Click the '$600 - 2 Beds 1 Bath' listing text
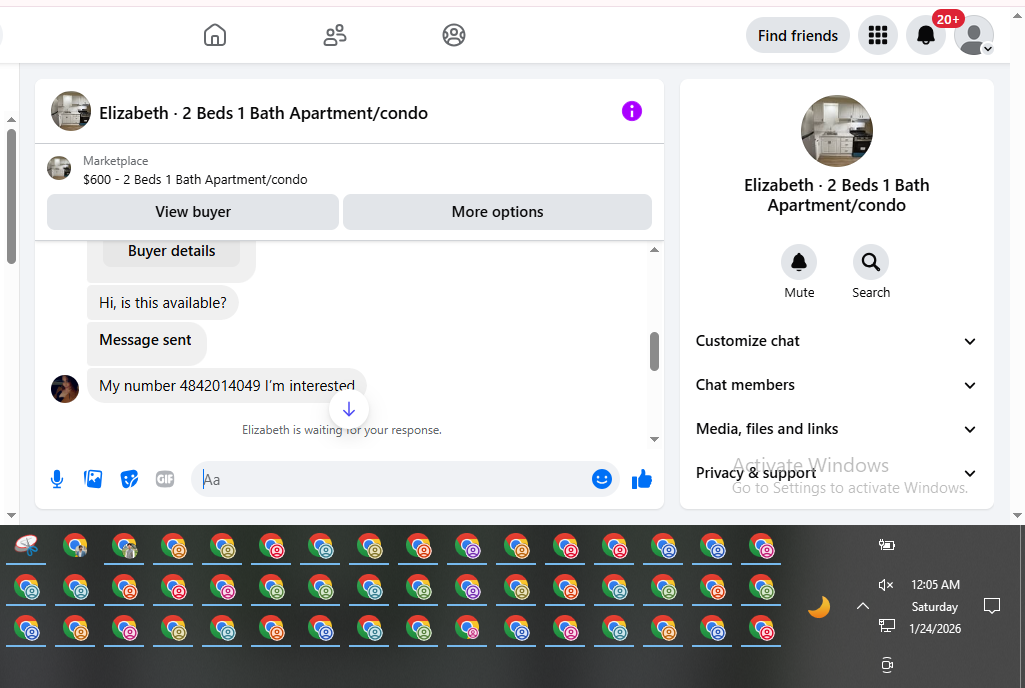This screenshot has width=1025, height=688. pyautogui.click(x=195, y=179)
